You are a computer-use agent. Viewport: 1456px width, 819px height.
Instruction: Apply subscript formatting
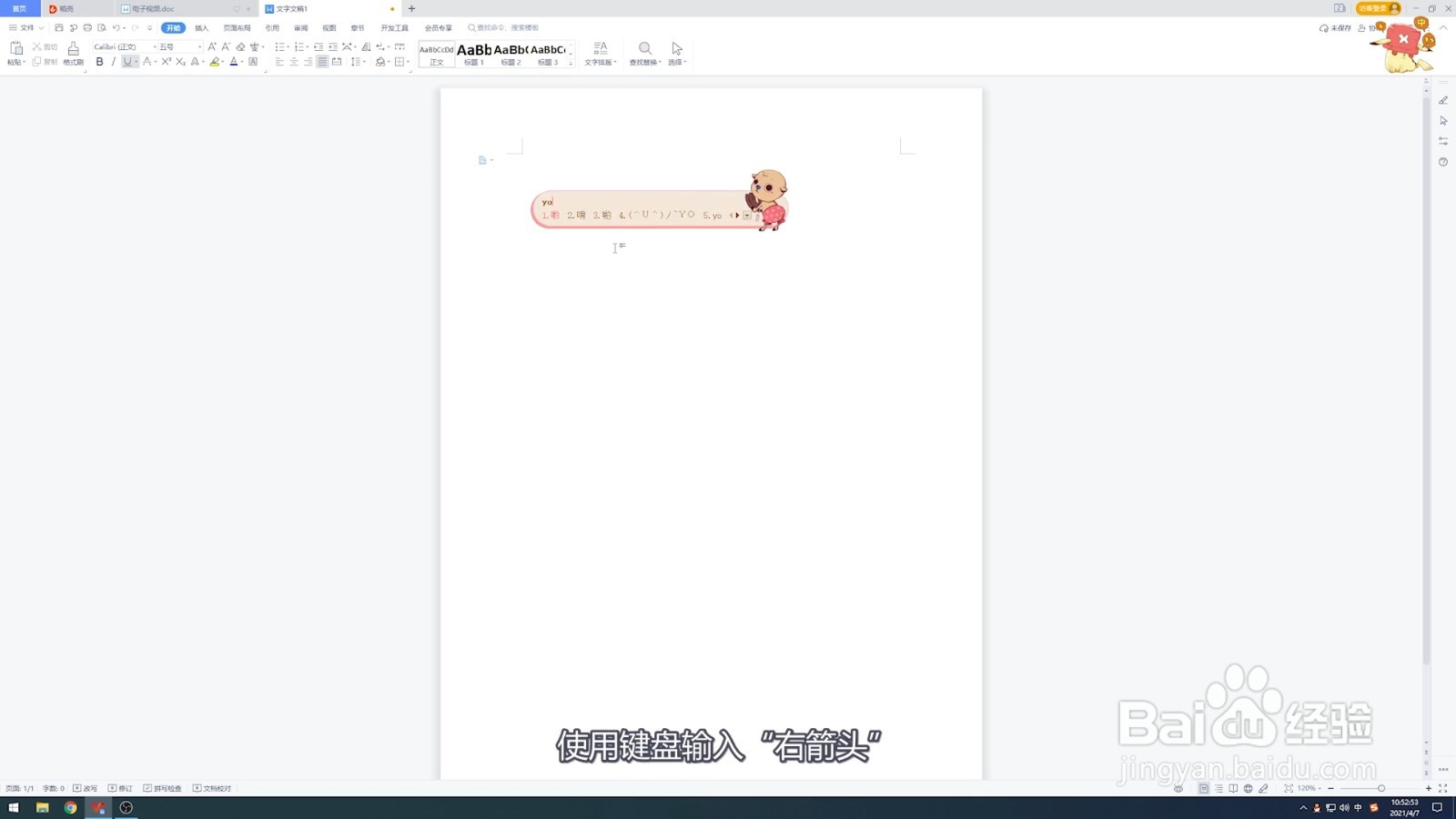(180, 62)
